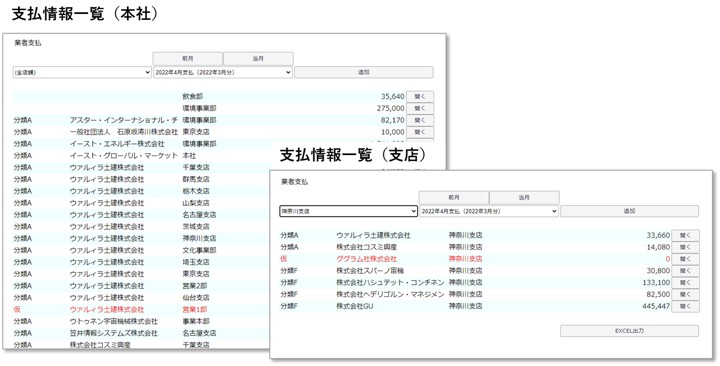Select ウトゥネン宇宙機械株式会社 company name

tap(114, 322)
